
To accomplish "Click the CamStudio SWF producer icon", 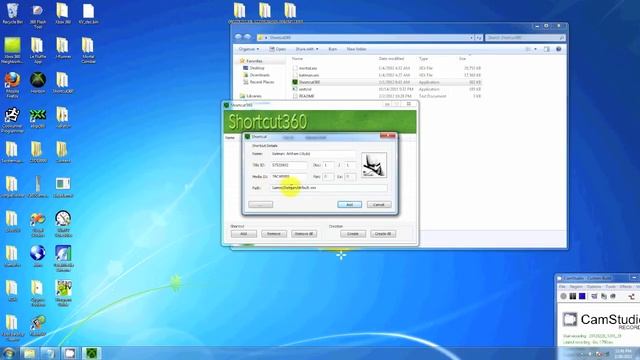I will pyautogui.click(x=613, y=296).
